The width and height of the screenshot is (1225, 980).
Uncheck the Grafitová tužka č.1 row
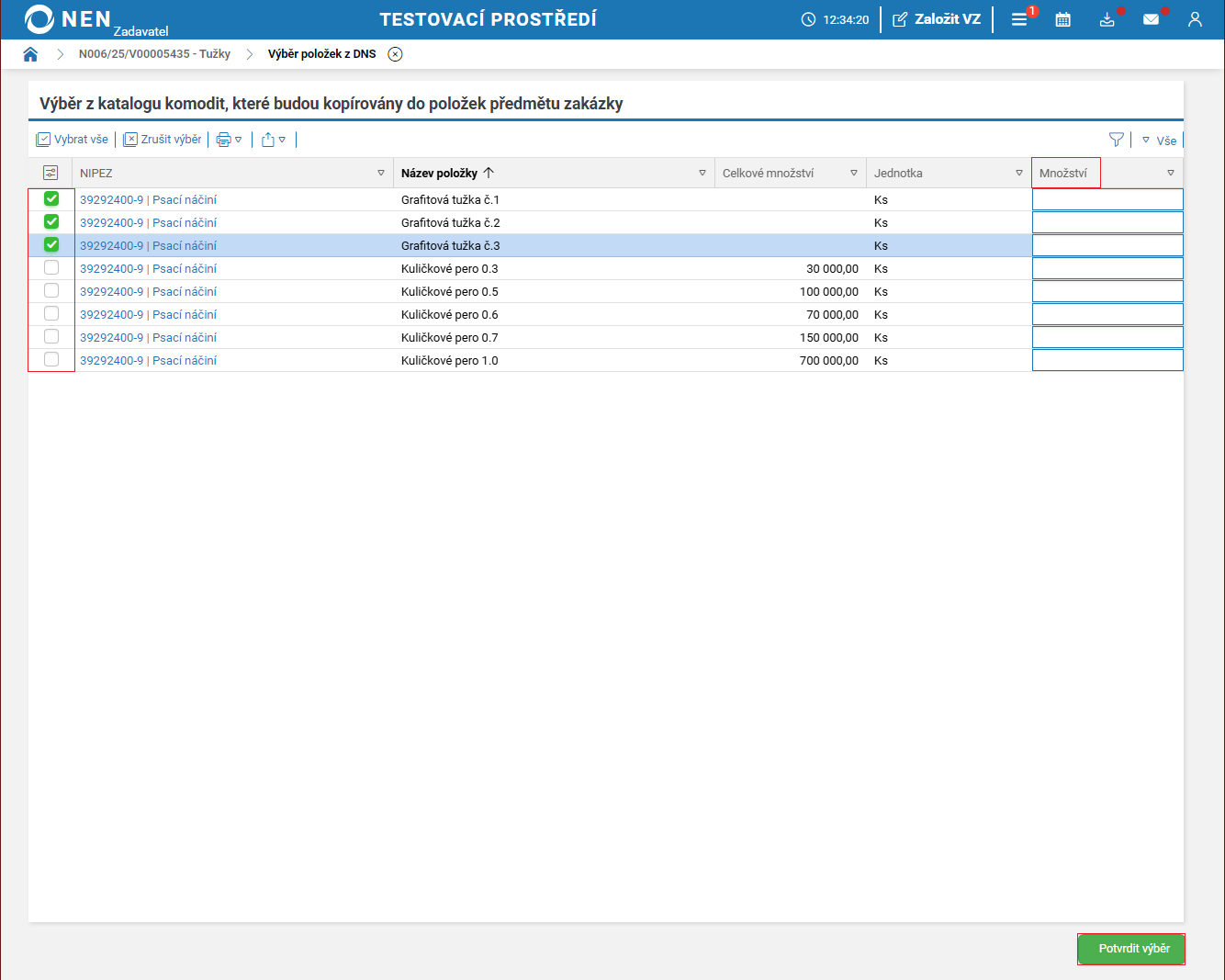(51, 198)
